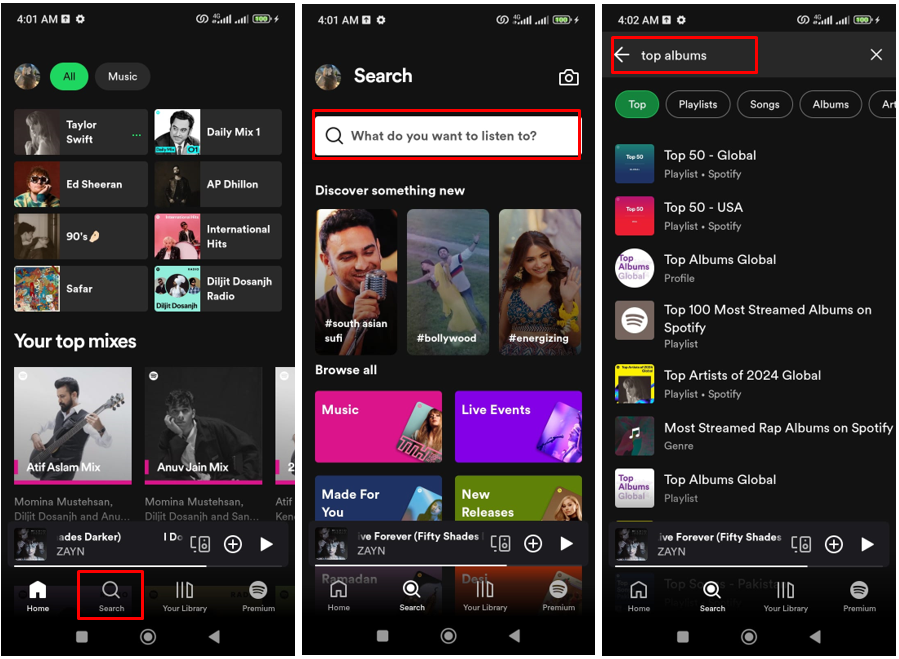Open the camera scanner on the Search page

569,76
